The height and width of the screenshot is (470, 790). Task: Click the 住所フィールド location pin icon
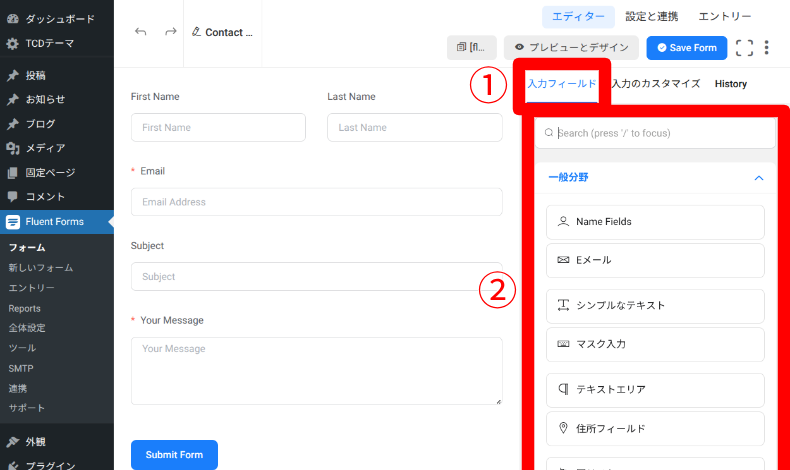coord(563,428)
